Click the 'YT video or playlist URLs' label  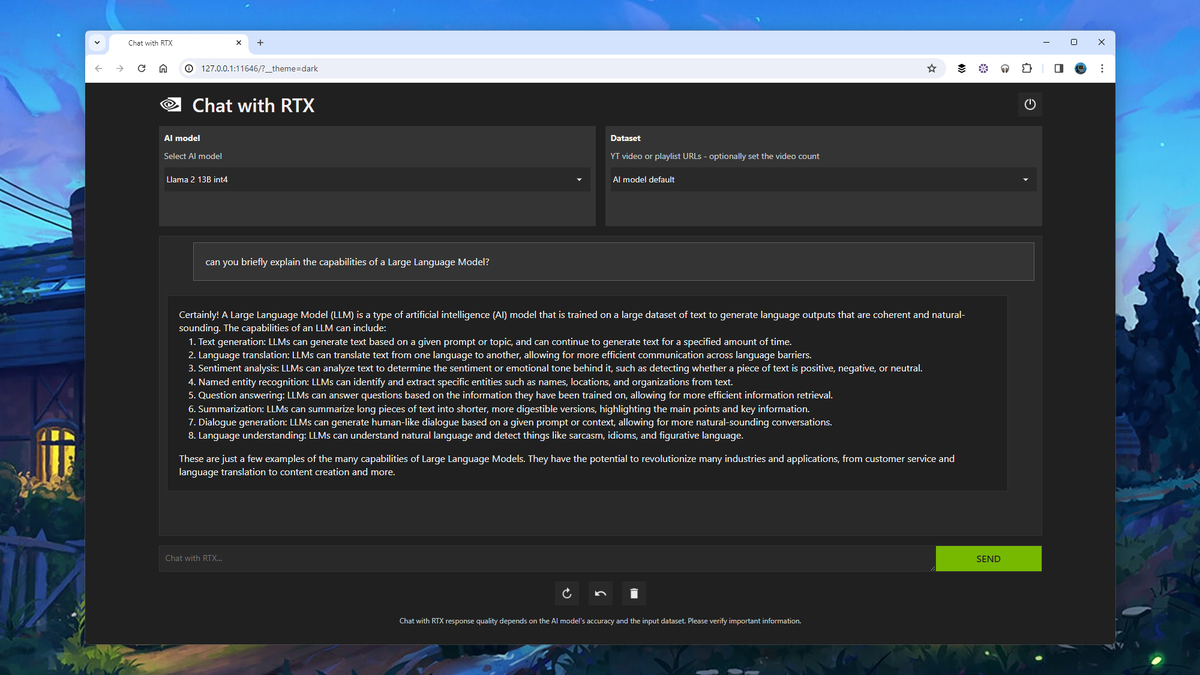pos(715,156)
